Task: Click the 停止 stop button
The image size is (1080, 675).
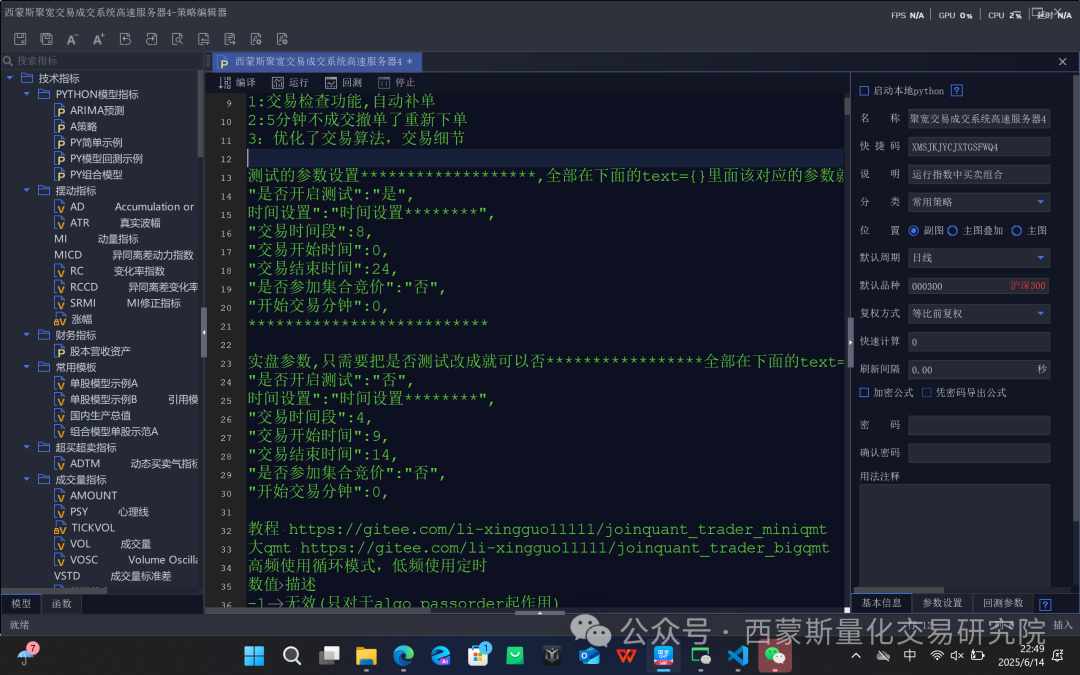Action: [396, 83]
